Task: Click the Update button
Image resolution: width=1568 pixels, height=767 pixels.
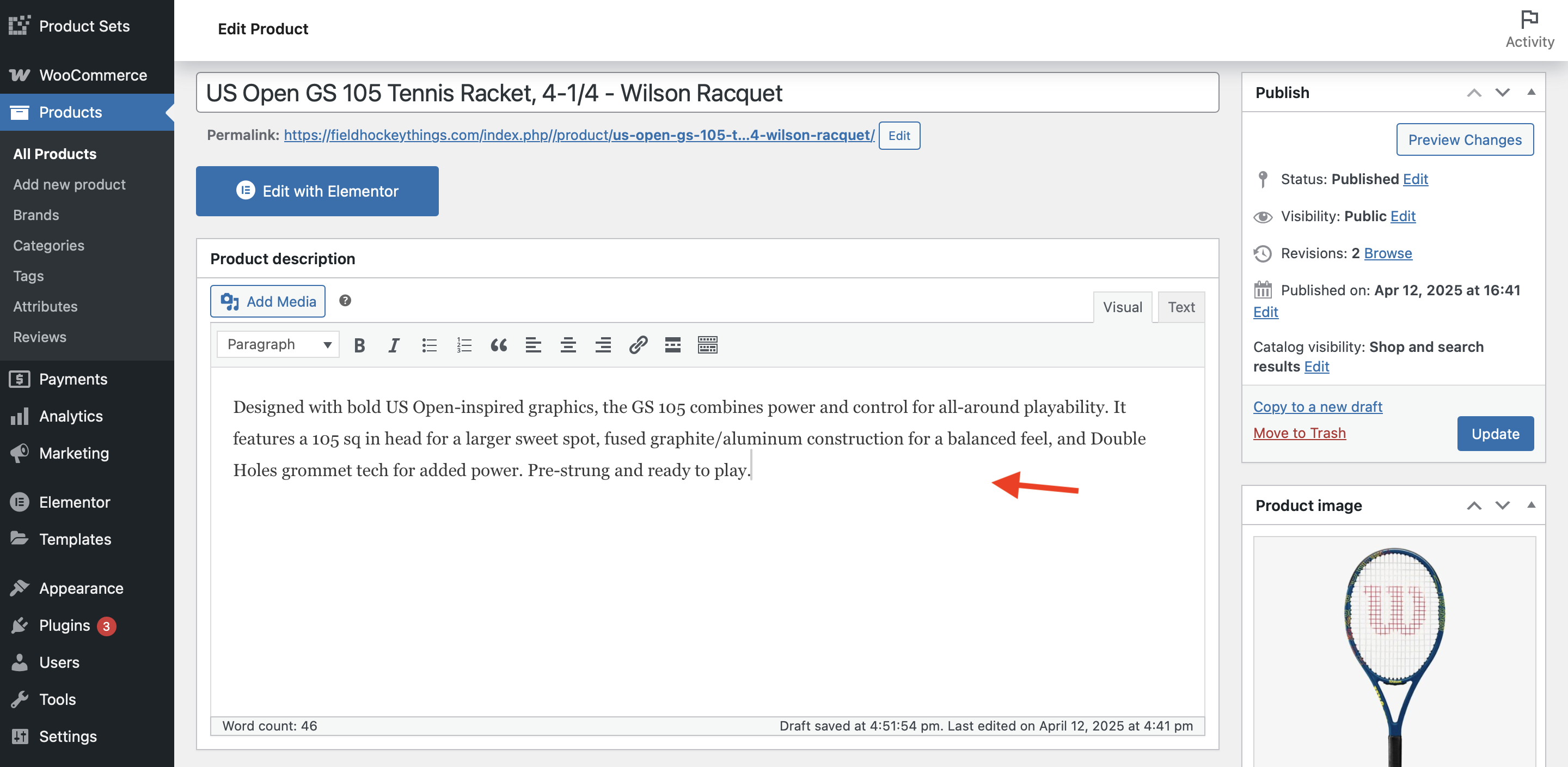Action: pyautogui.click(x=1495, y=434)
